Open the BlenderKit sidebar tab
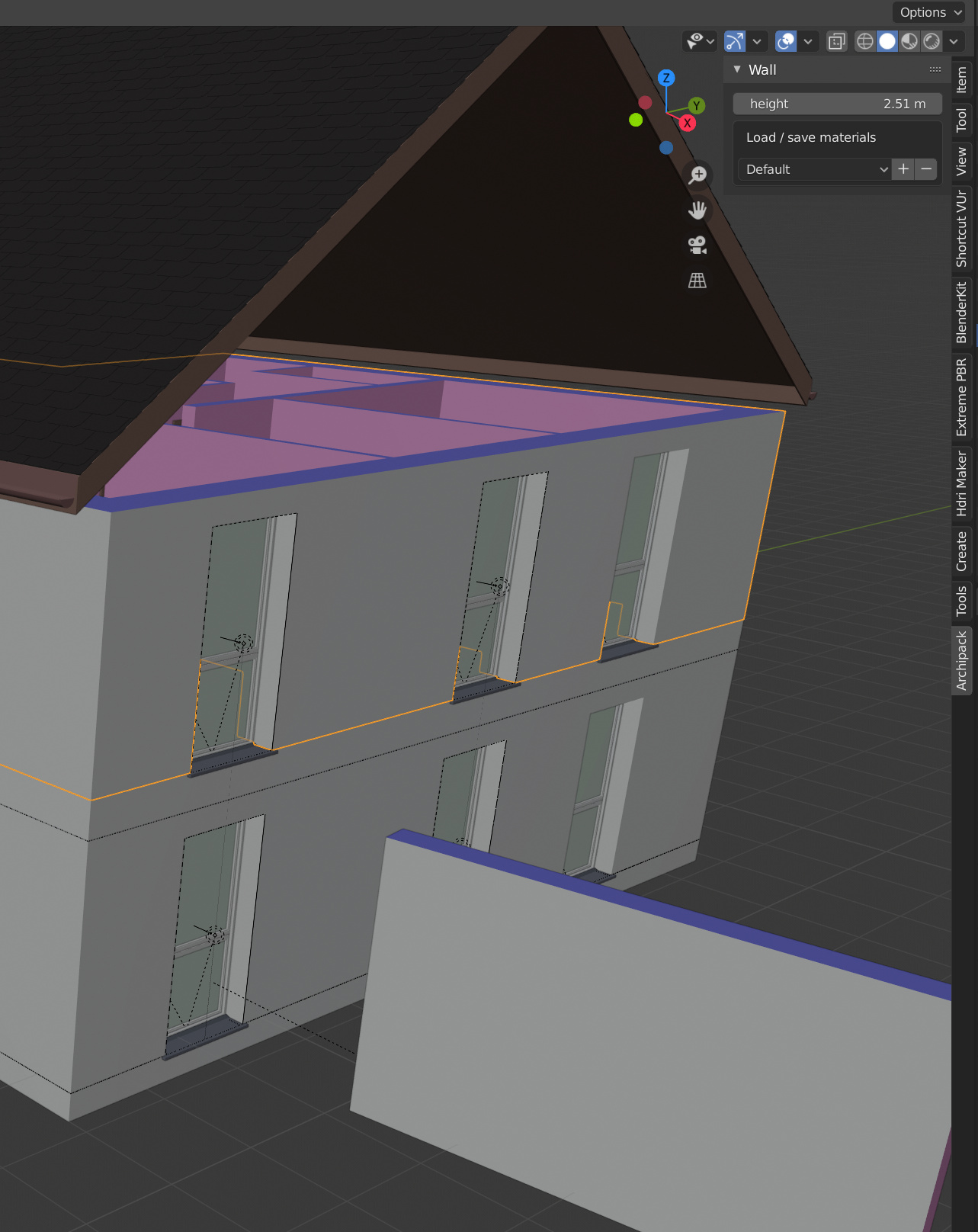 pyautogui.click(x=962, y=313)
